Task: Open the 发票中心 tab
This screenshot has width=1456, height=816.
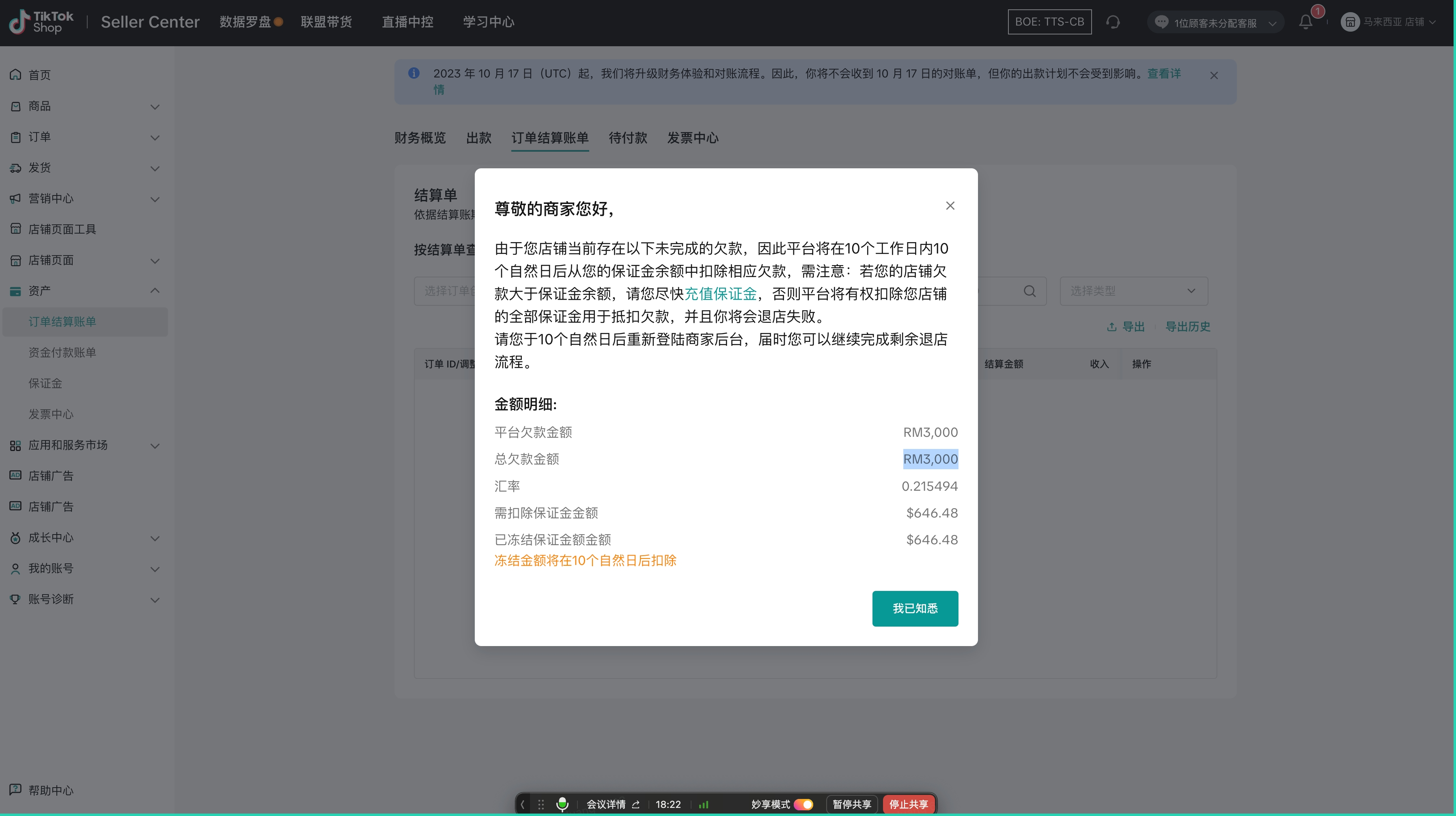Action: point(692,138)
